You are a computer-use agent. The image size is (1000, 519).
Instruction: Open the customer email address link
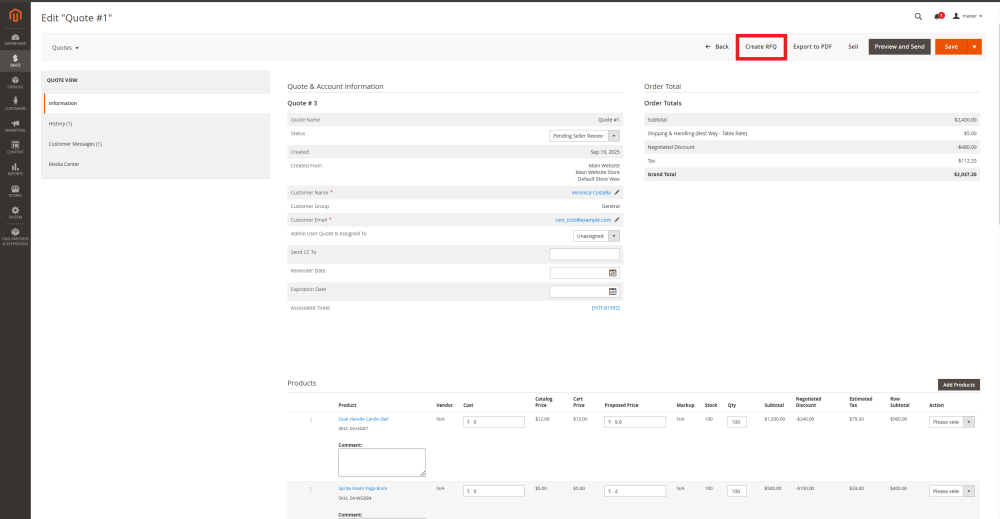coord(583,220)
